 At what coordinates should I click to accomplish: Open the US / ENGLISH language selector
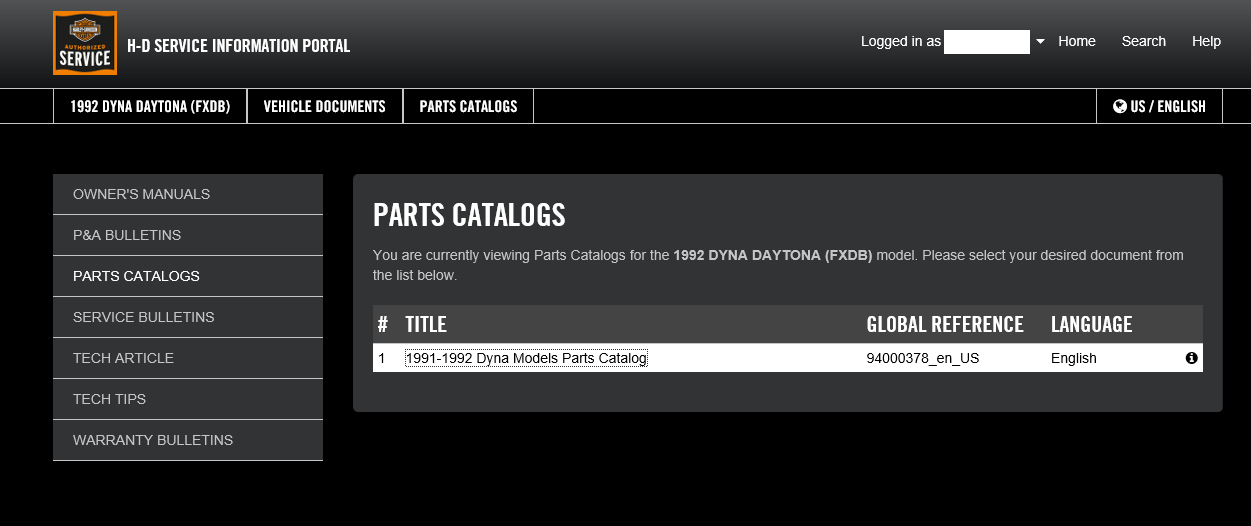(1159, 106)
